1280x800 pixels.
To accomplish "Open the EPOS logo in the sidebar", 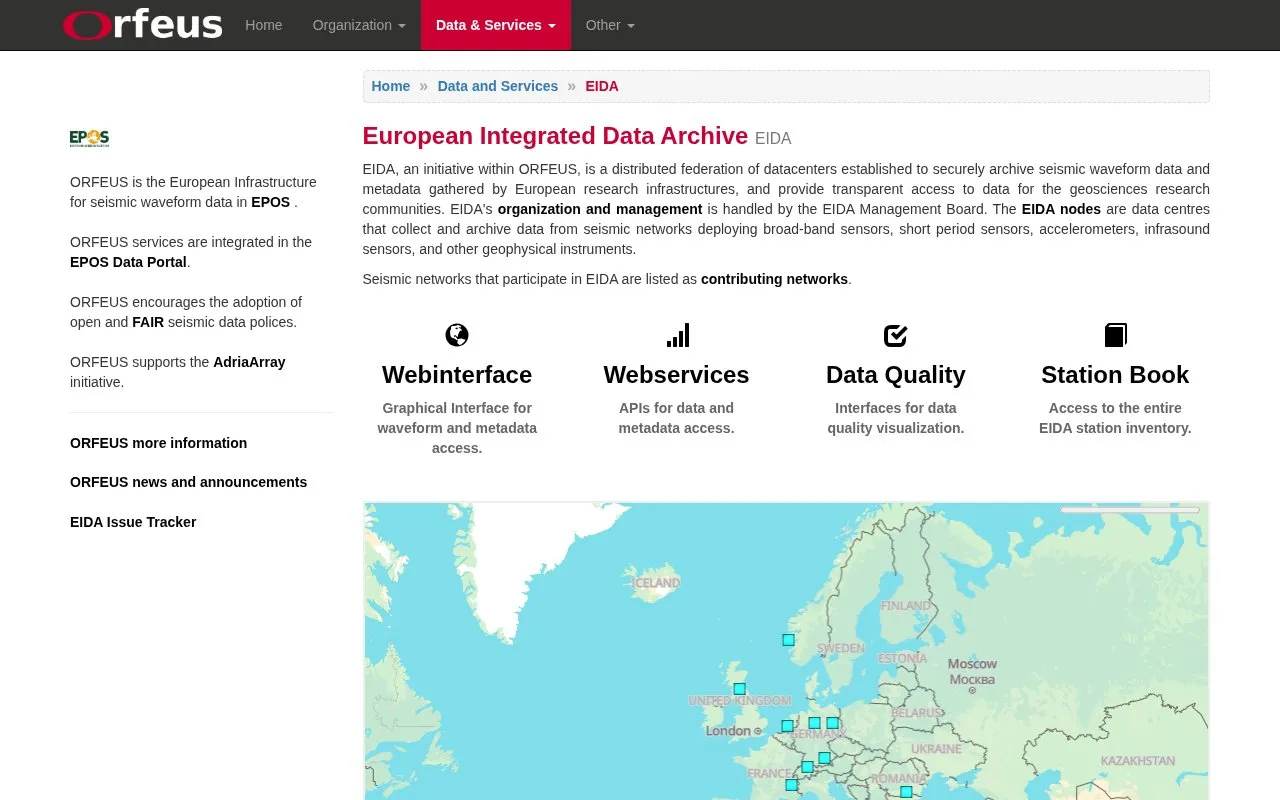I will click(x=89, y=138).
